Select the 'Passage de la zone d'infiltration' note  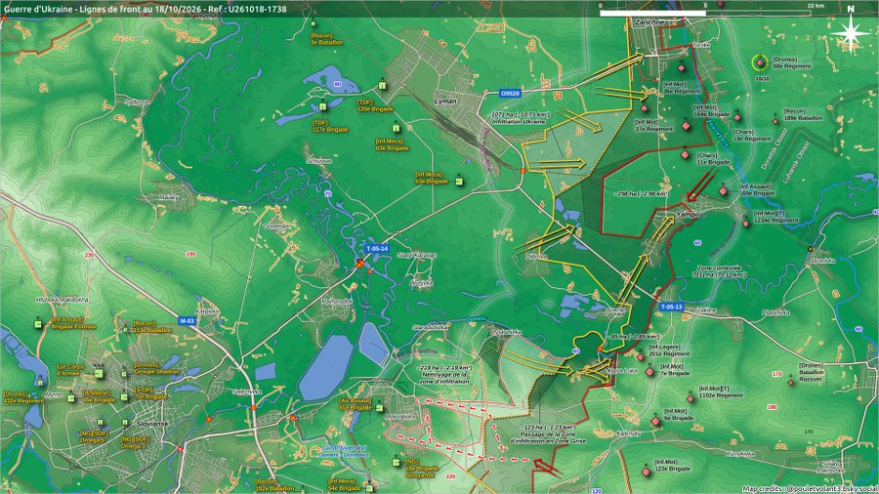(548, 434)
